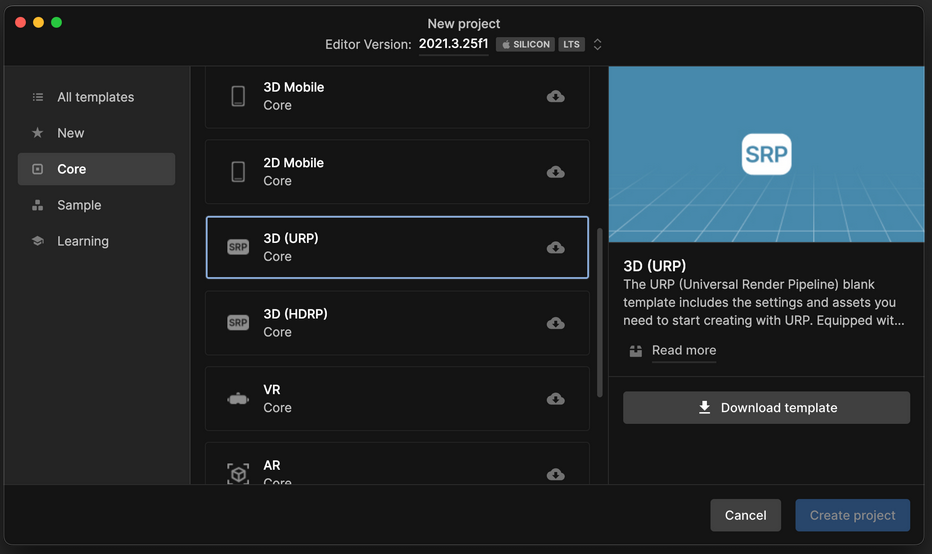Switch to the New templates category

tap(96, 133)
